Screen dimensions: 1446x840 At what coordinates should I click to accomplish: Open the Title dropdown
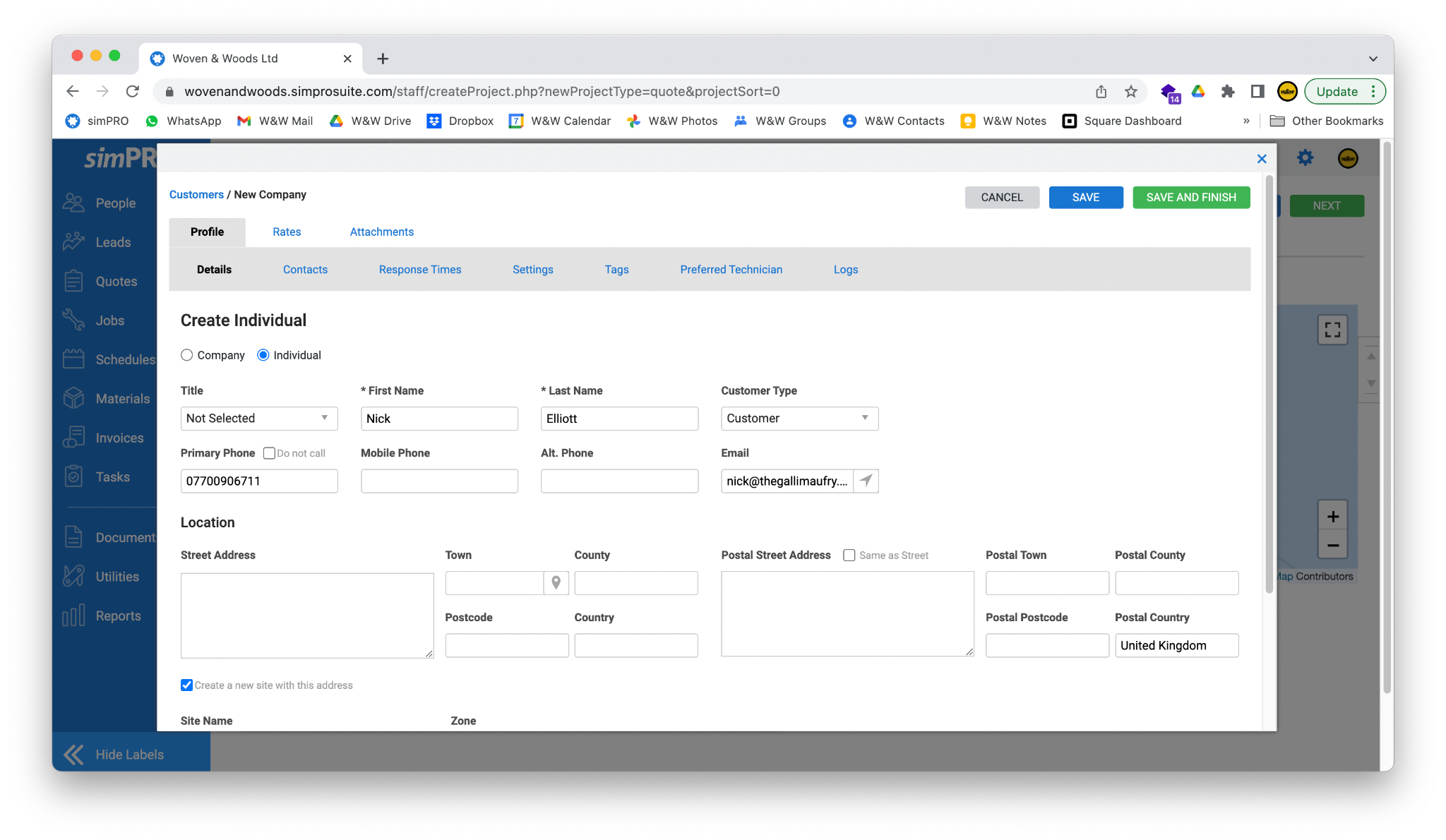pyautogui.click(x=258, y=419)
